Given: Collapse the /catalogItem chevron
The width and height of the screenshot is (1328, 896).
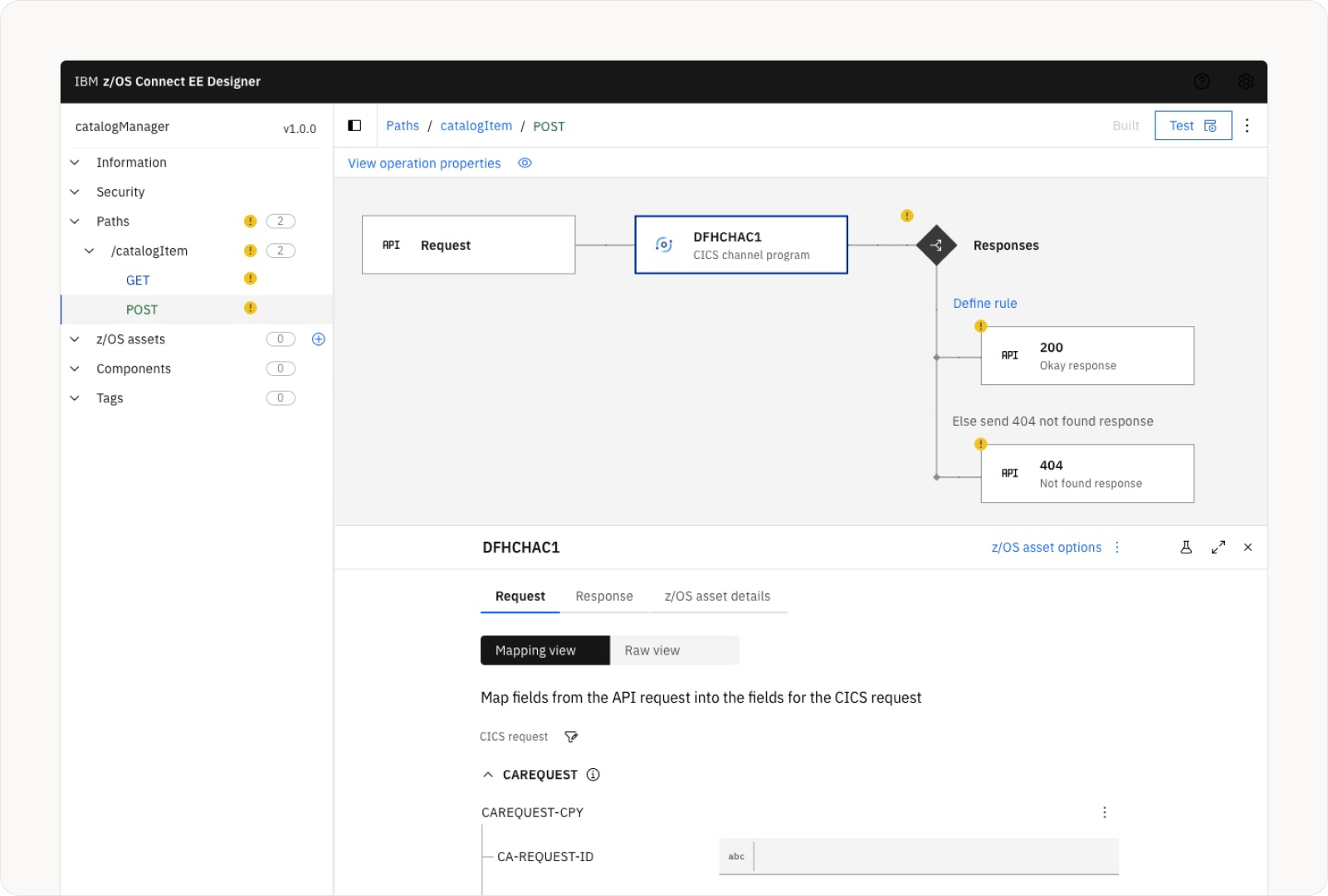Looking at the screenshot, I should [x=90, y=251].
